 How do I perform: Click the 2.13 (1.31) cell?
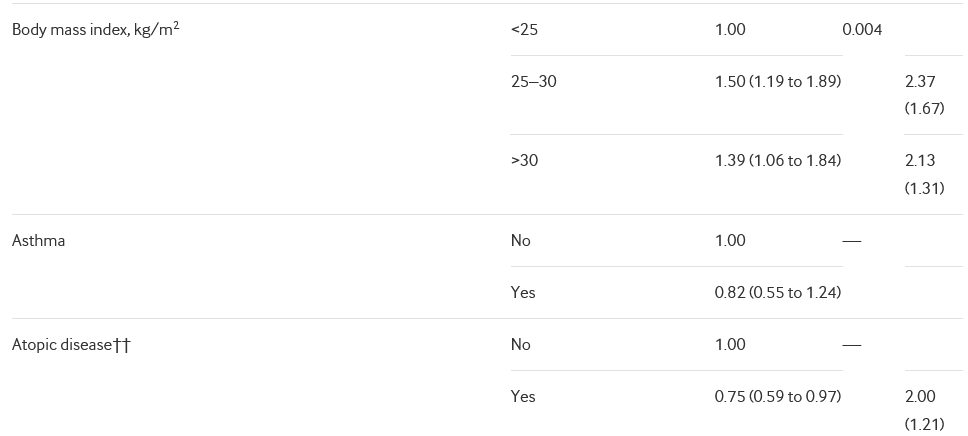click(x=923, y=174)
